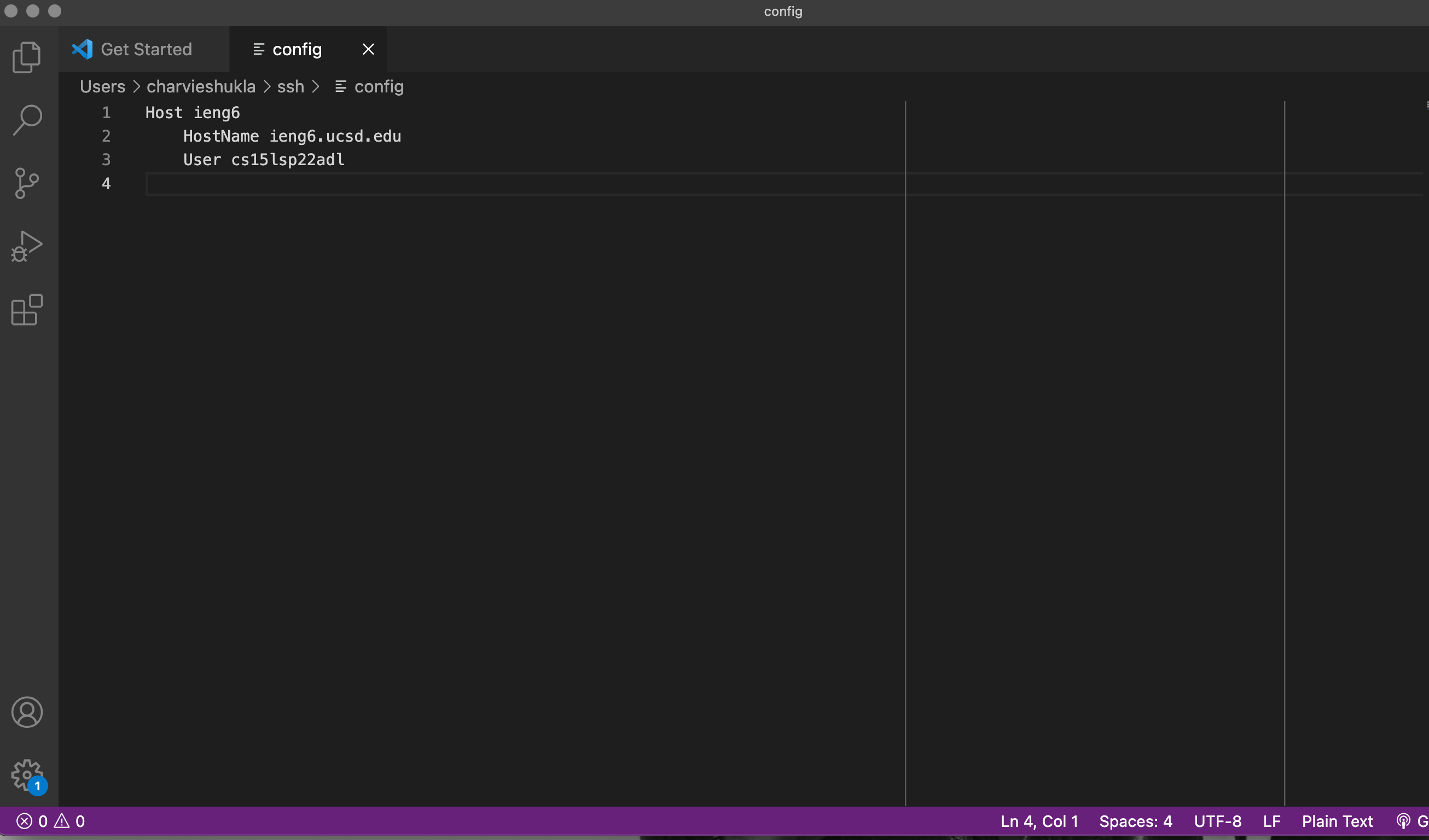The width and height of the screenshot is (1429, 840).
Task: Select language mode Plain Text
Action: [1337, 821]
